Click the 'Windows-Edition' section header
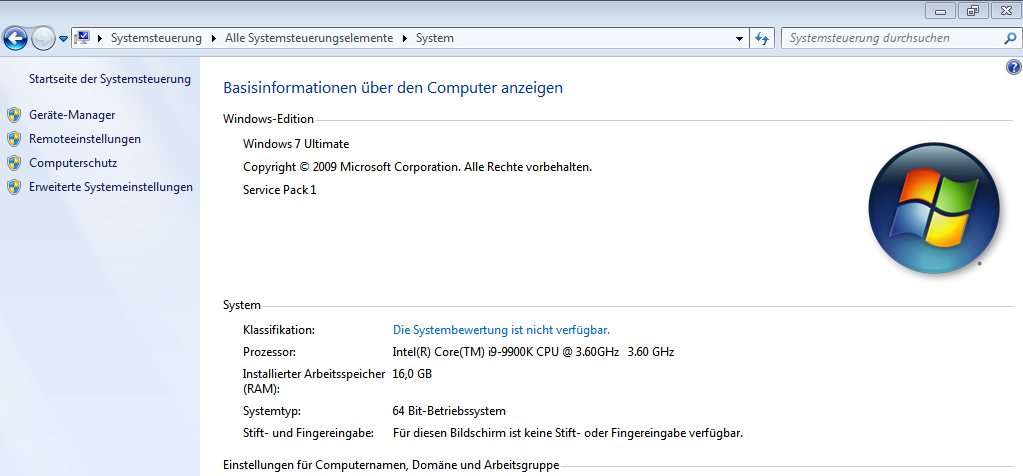 tap(268, 119)
